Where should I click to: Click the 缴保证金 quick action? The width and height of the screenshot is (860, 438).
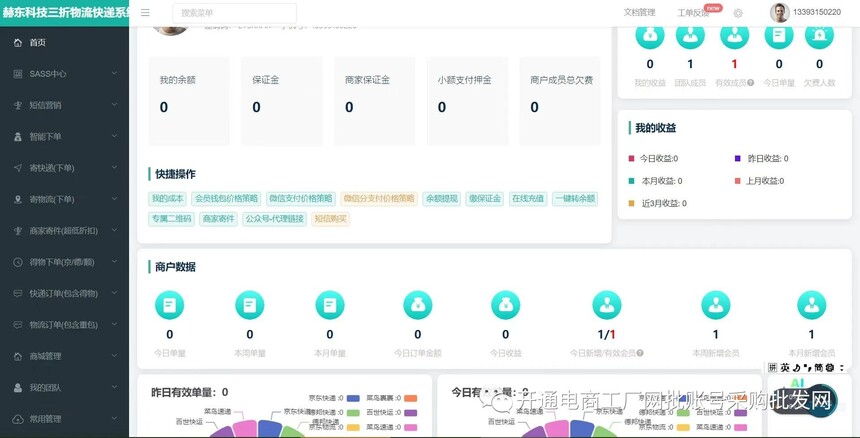point(485,198)
